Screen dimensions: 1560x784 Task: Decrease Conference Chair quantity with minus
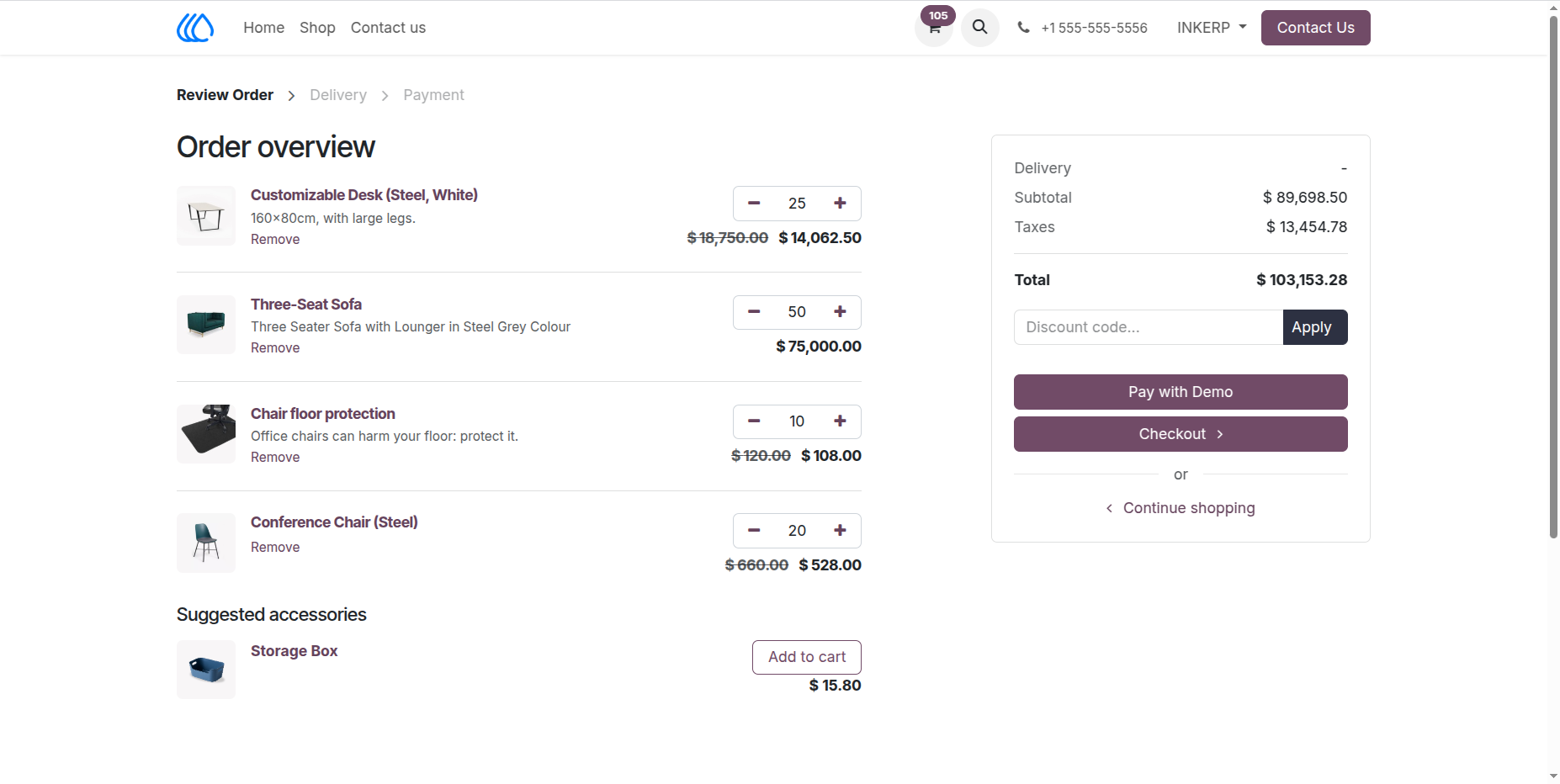pos(754,531)
